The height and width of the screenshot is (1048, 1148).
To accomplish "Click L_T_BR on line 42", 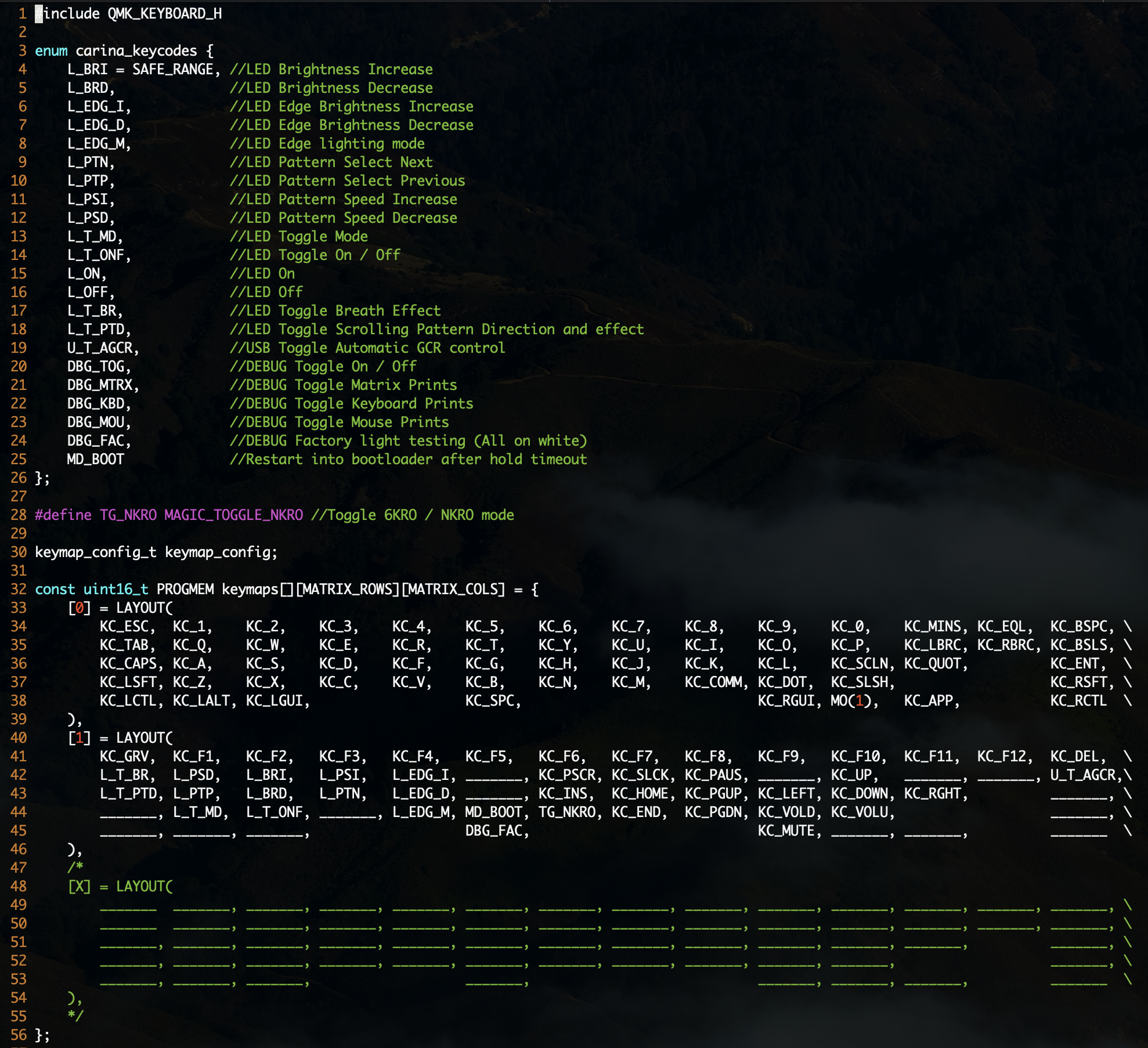I will coord(124,775).
